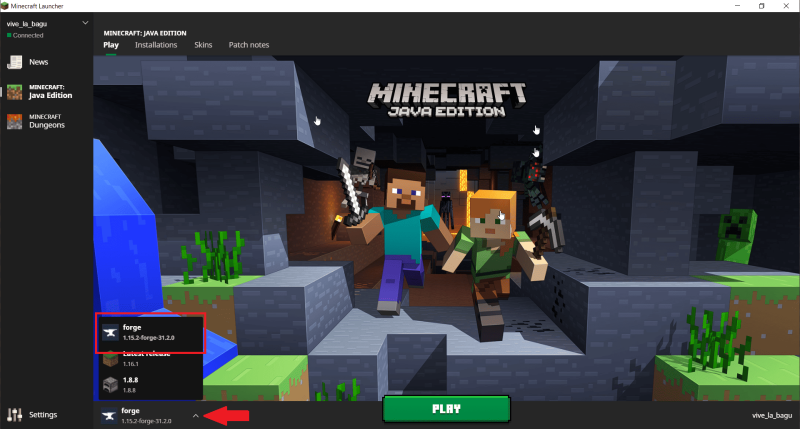The width and height of the screenshot is (800, 429).
Task: Click the forge anvil icon in bottom bar
Action: point(108,416)
